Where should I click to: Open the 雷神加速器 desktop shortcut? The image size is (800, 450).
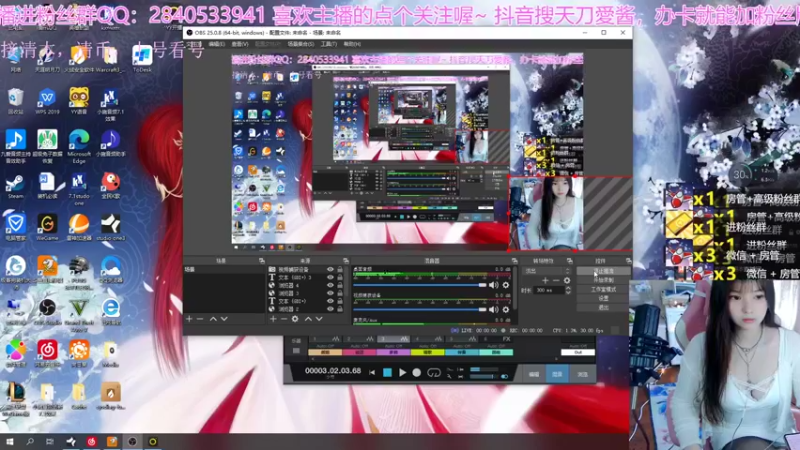click(x=79, y=228)
